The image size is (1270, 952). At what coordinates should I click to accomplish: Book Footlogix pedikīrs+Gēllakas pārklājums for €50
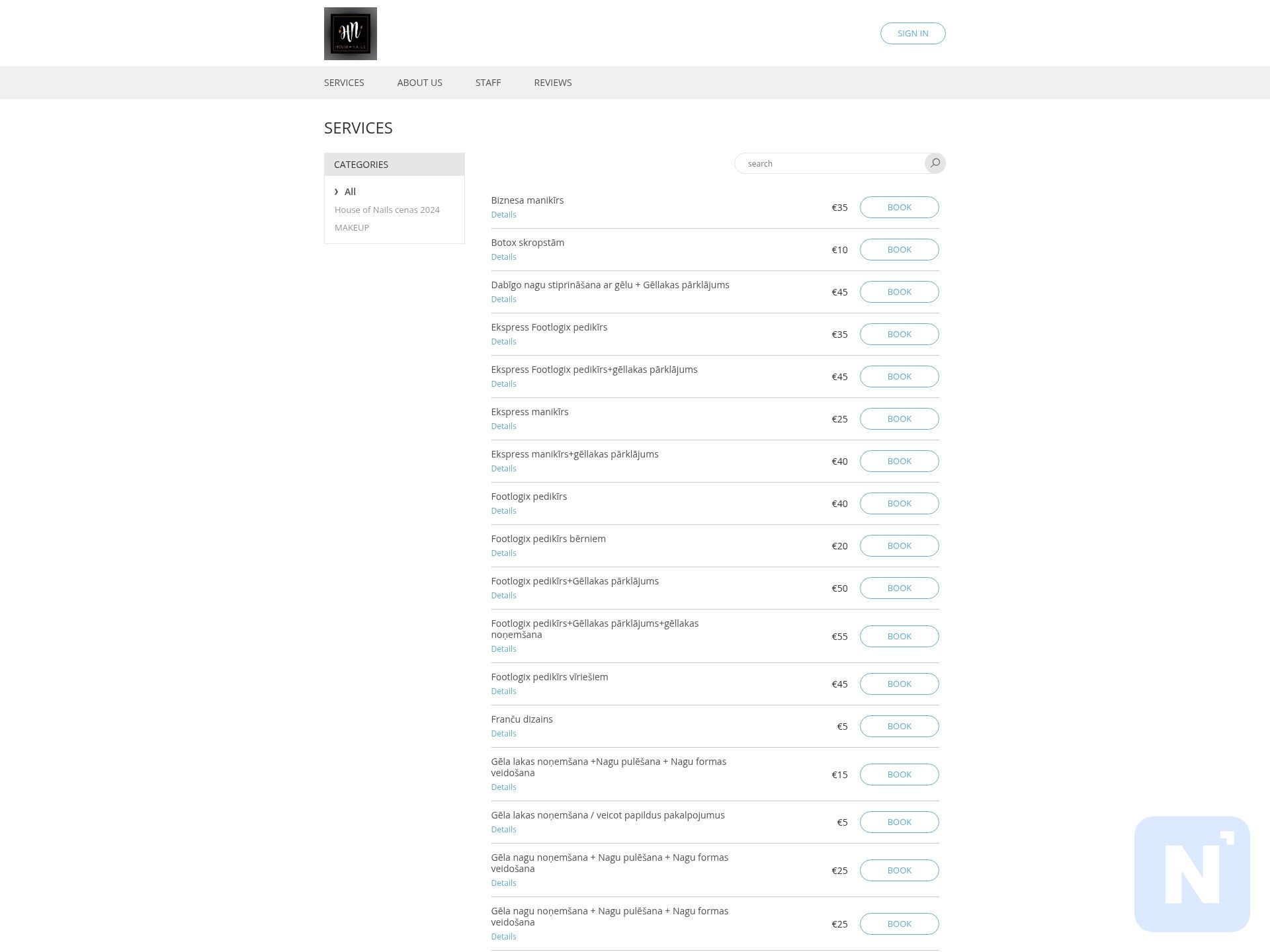click(899, 588)
